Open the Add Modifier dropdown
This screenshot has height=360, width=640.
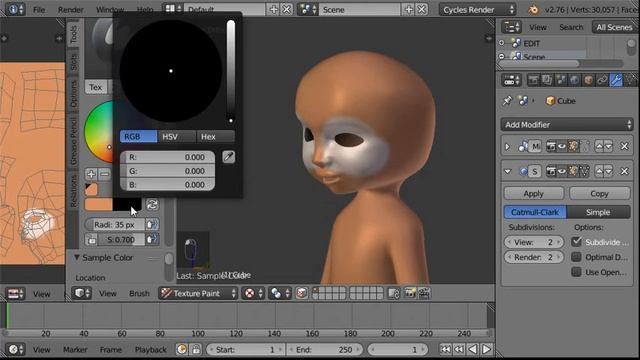tap(567, 124)
